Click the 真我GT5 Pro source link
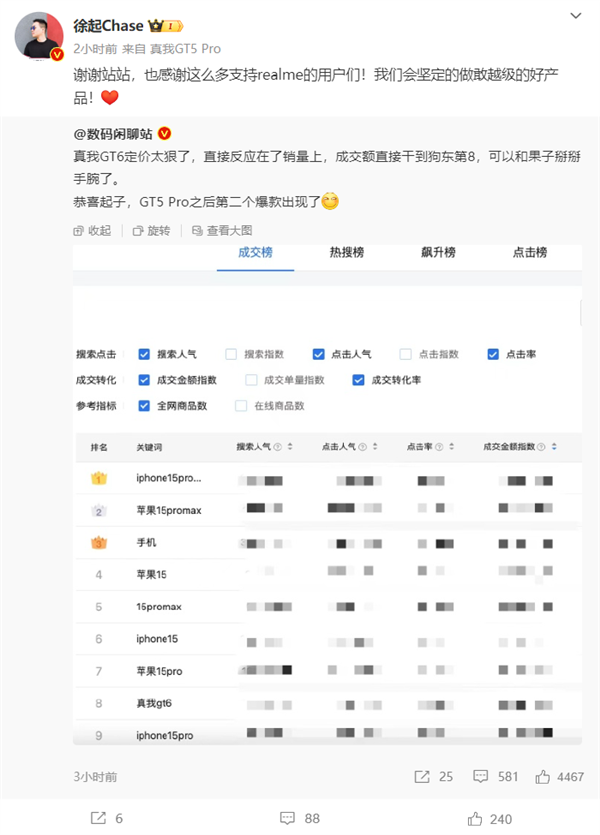 coord(185,49)
